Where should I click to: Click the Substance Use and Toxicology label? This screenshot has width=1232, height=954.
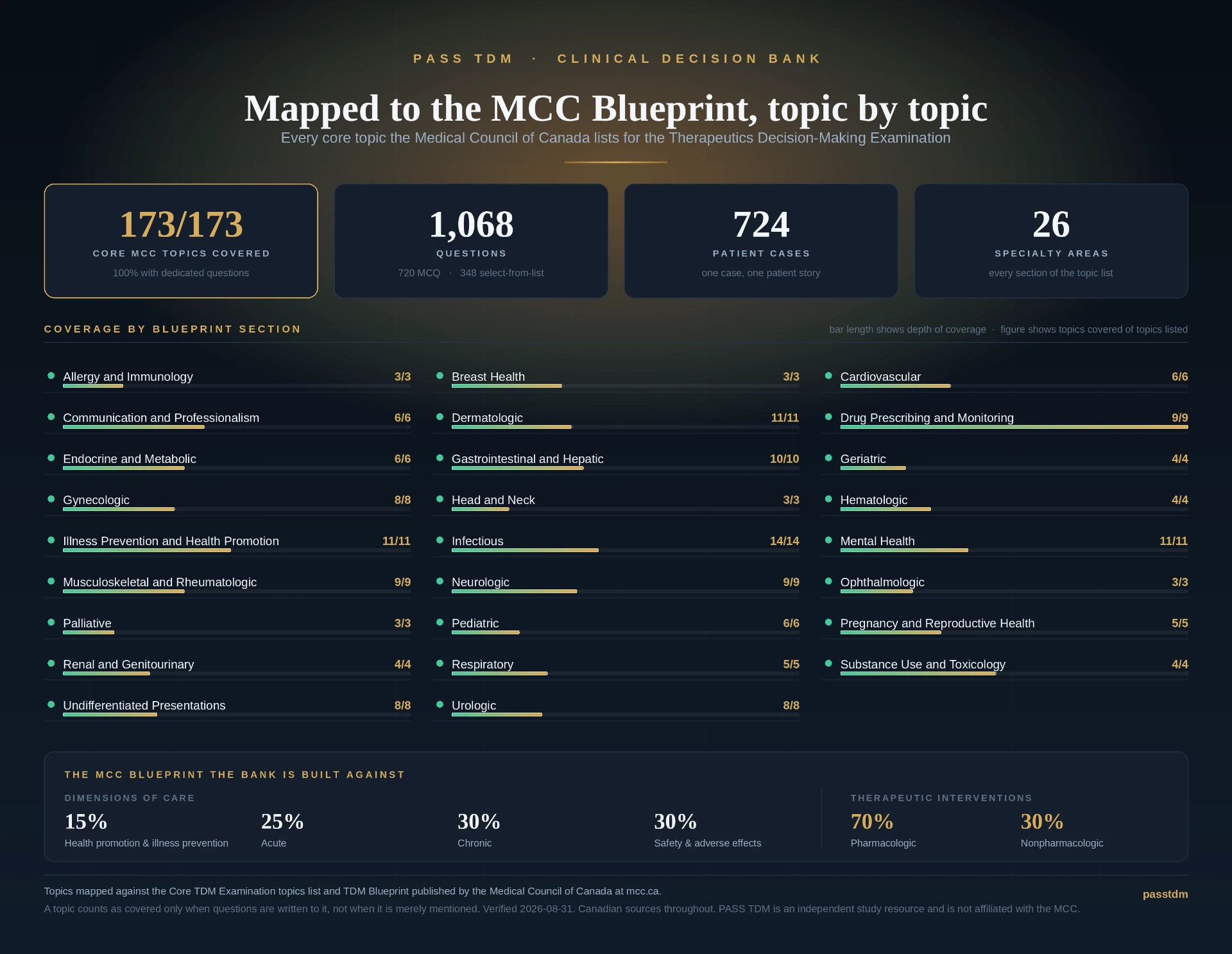click(923, 664)
